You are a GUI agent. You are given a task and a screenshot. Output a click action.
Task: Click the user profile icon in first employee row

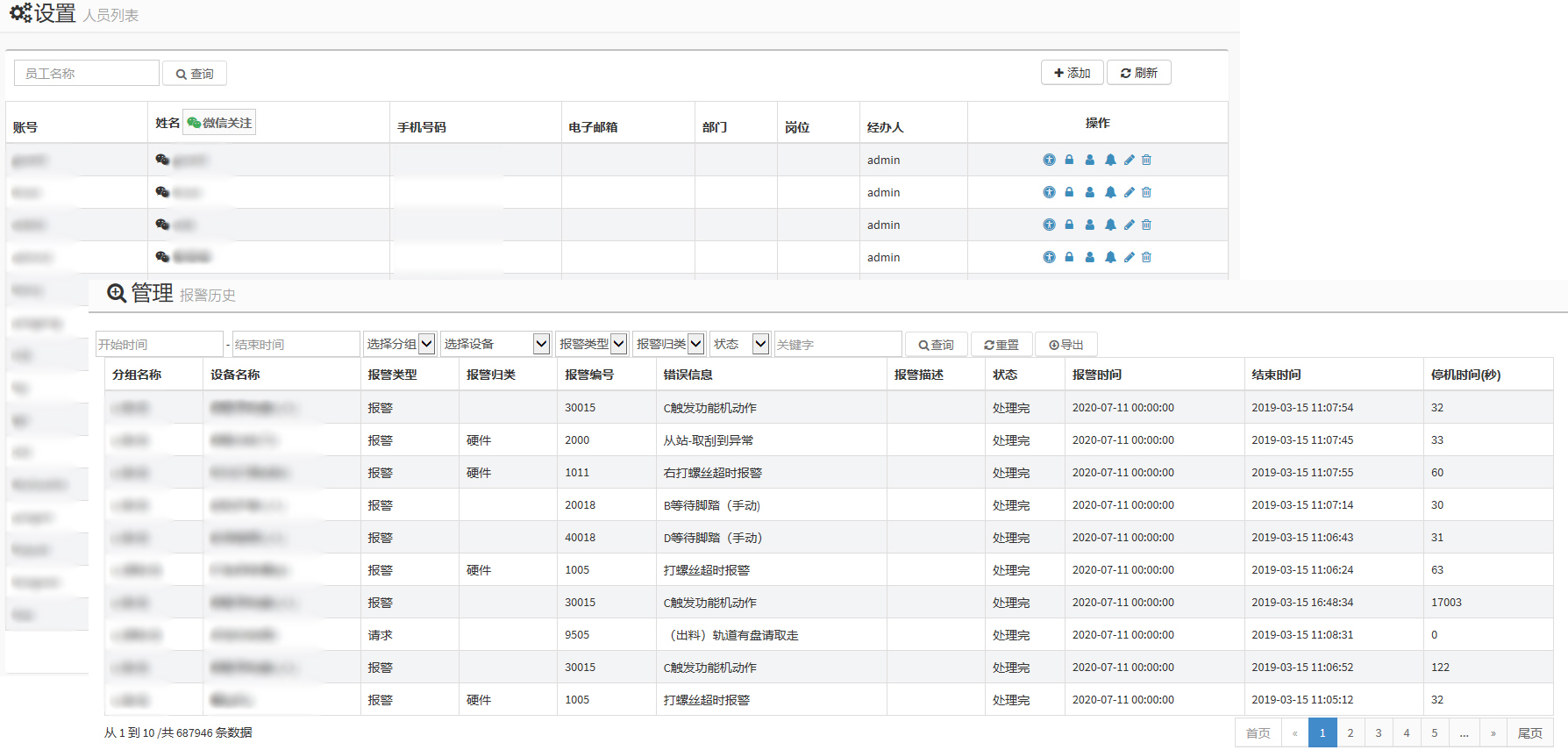click(x=1090, y=160)
